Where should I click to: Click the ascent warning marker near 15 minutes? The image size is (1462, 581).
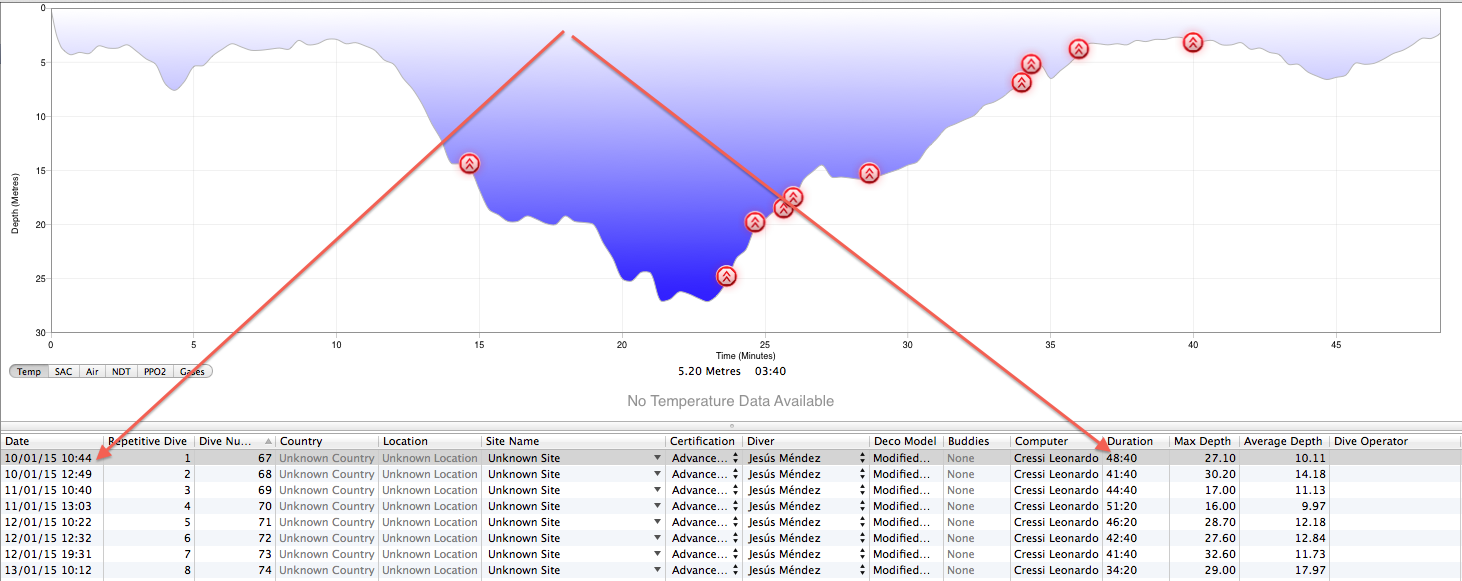pyautogui.click(x=469, y=163)
